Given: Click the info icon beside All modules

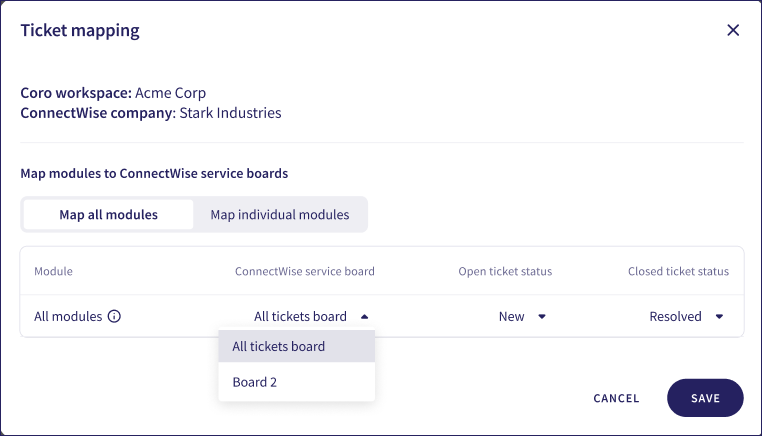Looking at the screenshot, I should 114,317.
